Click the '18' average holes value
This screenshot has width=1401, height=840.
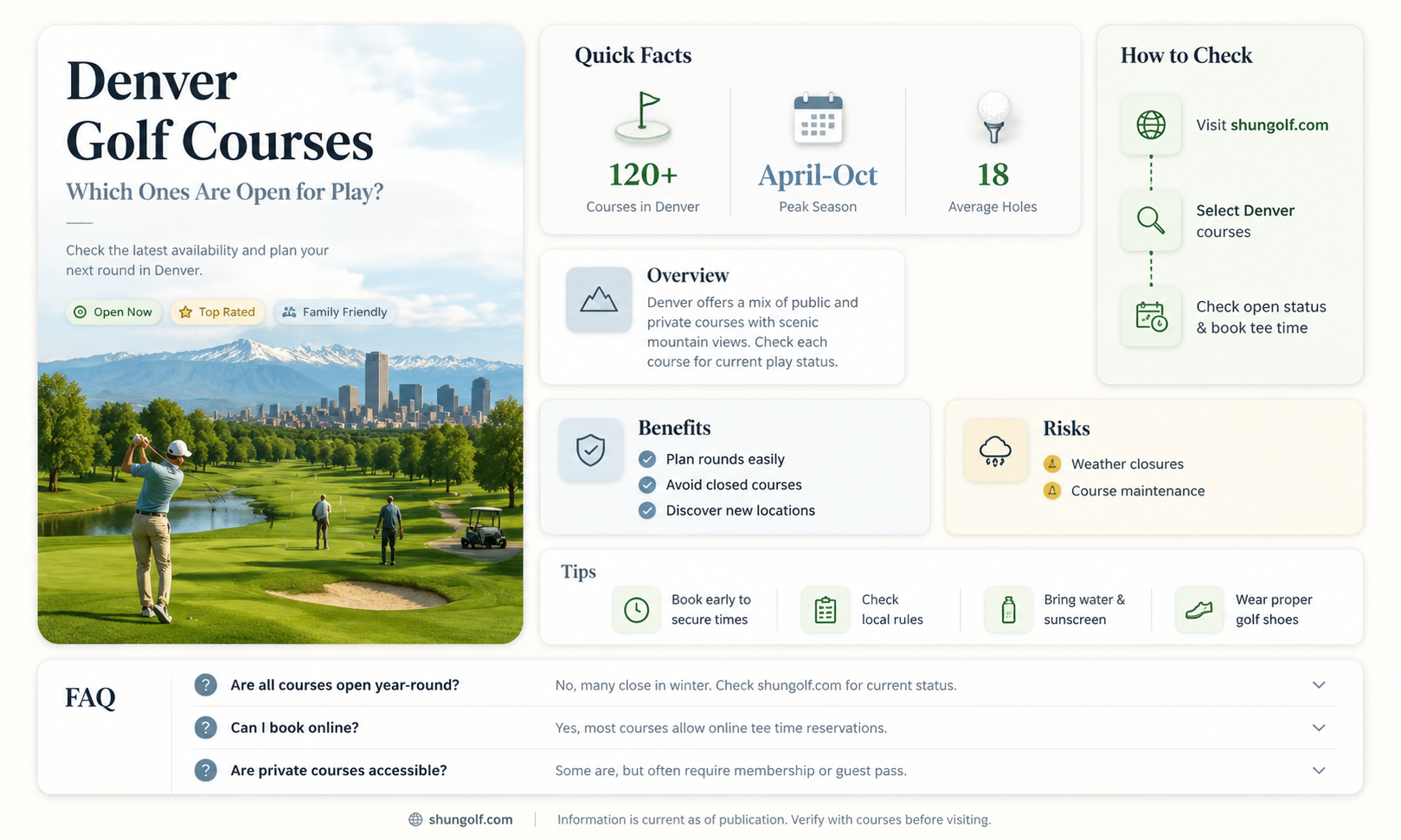993,175
